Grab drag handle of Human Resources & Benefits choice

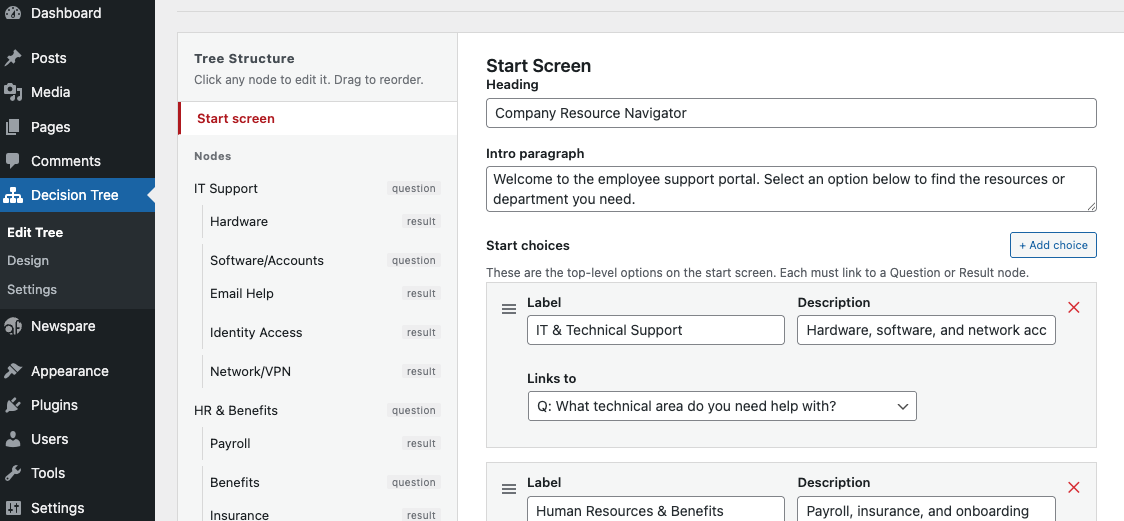point(508,489)
